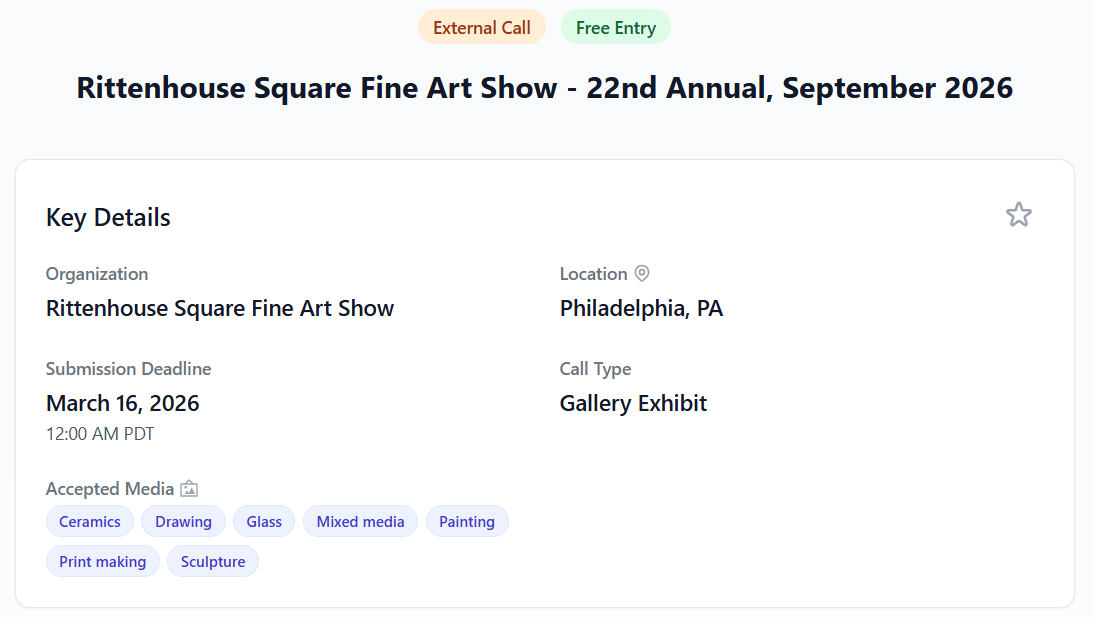The image size is (1093, 617).
Task: Click the Glass media tag
Action: coord(263,521)
